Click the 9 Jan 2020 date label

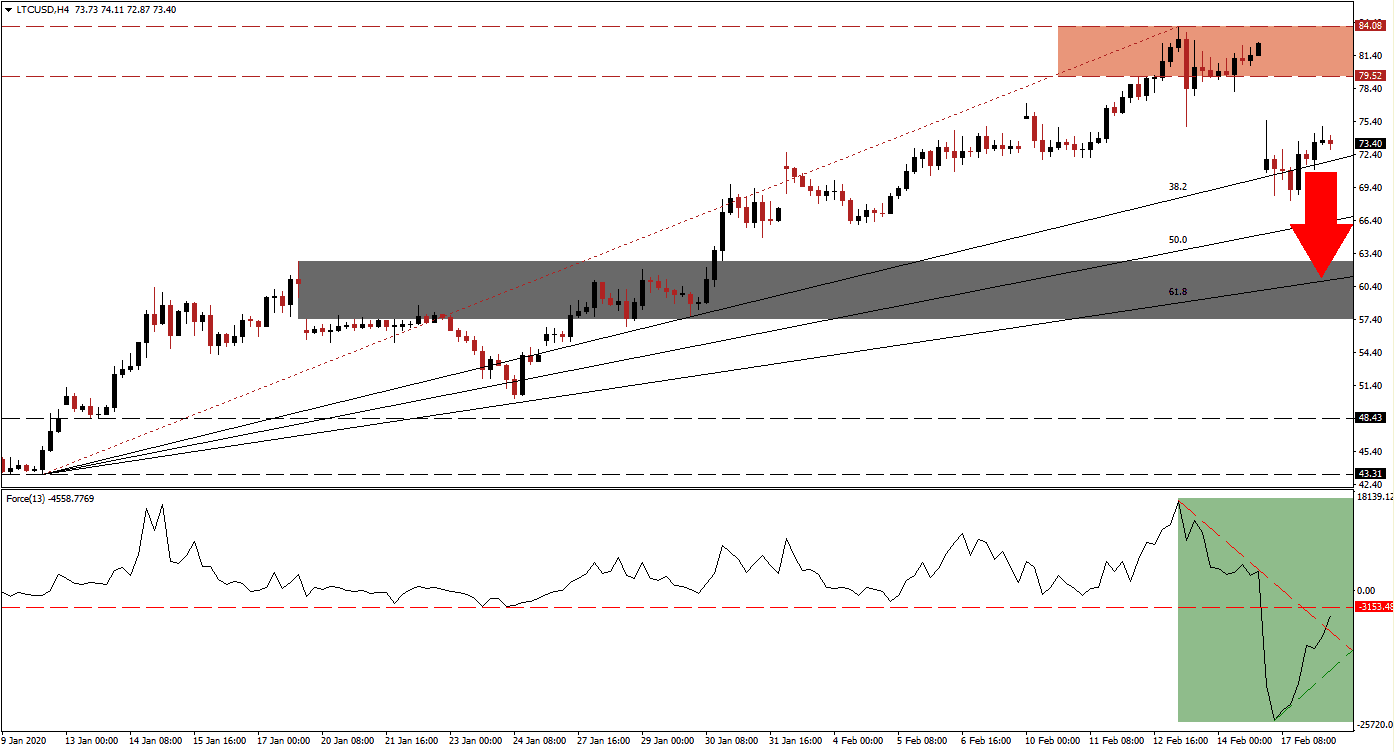[x=27, y=742]
